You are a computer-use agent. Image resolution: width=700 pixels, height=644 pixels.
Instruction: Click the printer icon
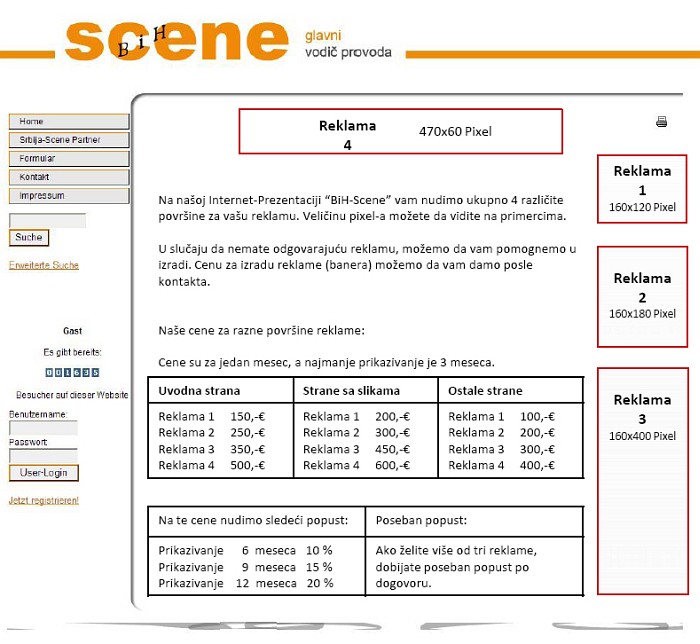[661, 121]
